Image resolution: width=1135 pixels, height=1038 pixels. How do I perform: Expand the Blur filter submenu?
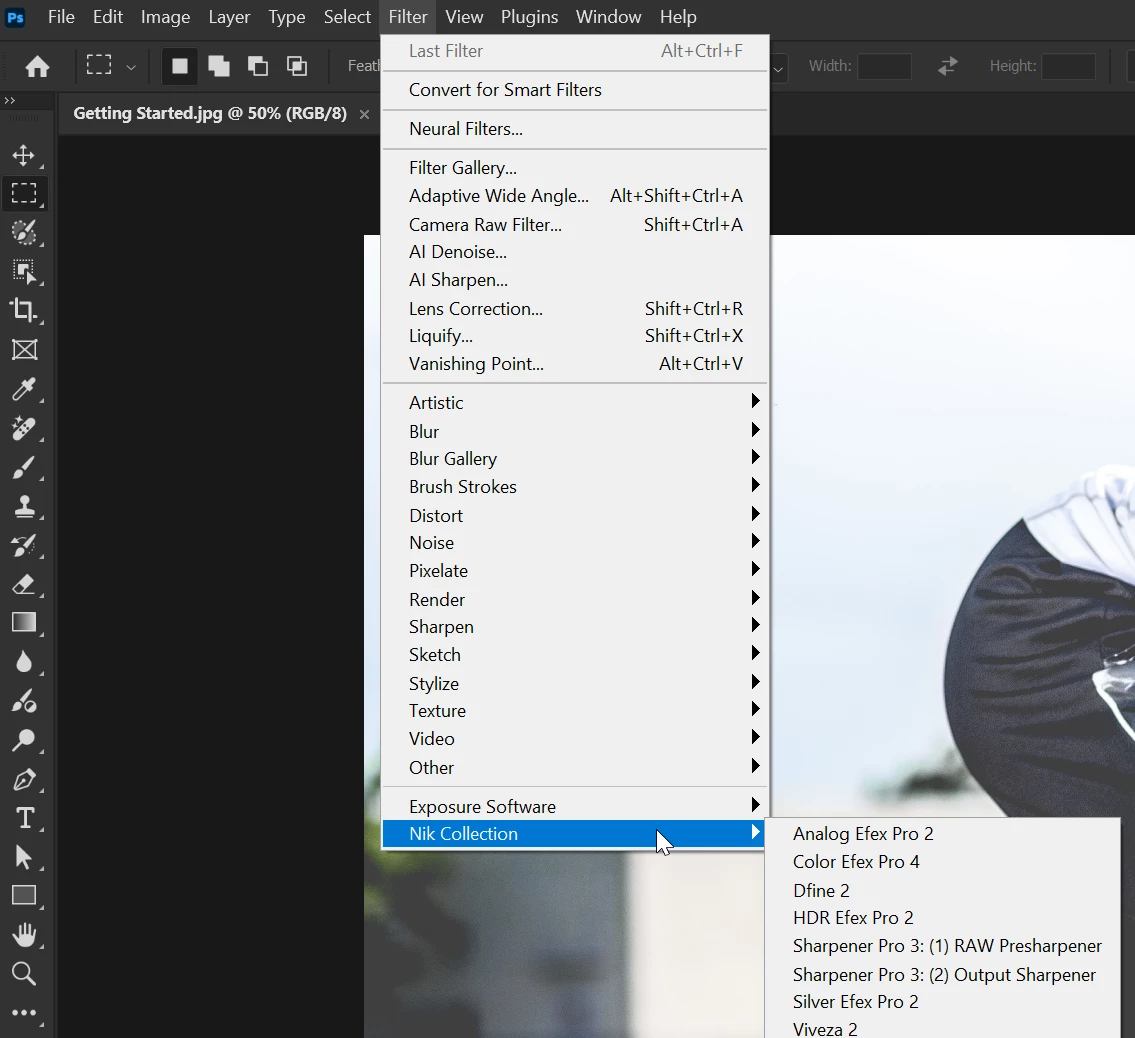pyautogui.click(x=575, y=431)
